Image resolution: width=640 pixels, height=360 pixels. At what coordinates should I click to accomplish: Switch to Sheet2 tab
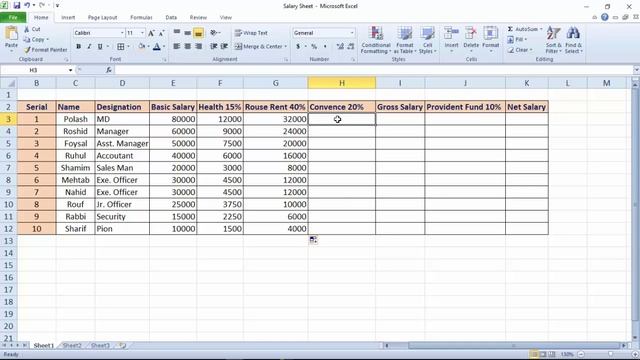(x=72, y=345)
